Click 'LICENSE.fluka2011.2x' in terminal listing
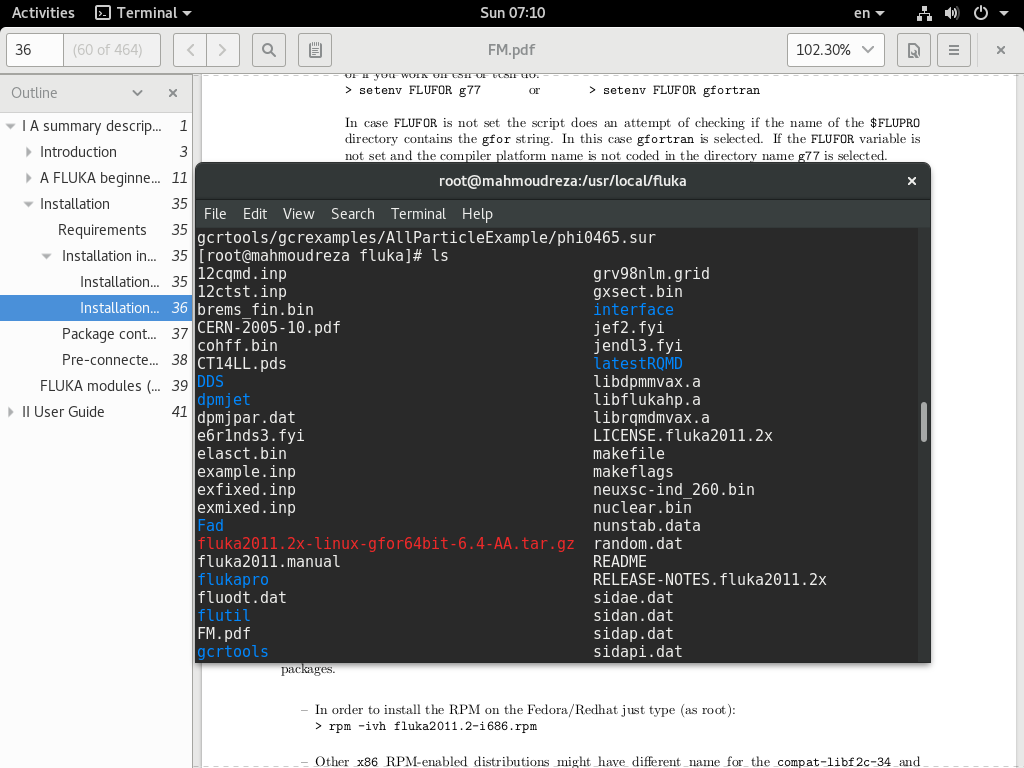This screenshot has width=1024, height=768. [x=682, y=436]
